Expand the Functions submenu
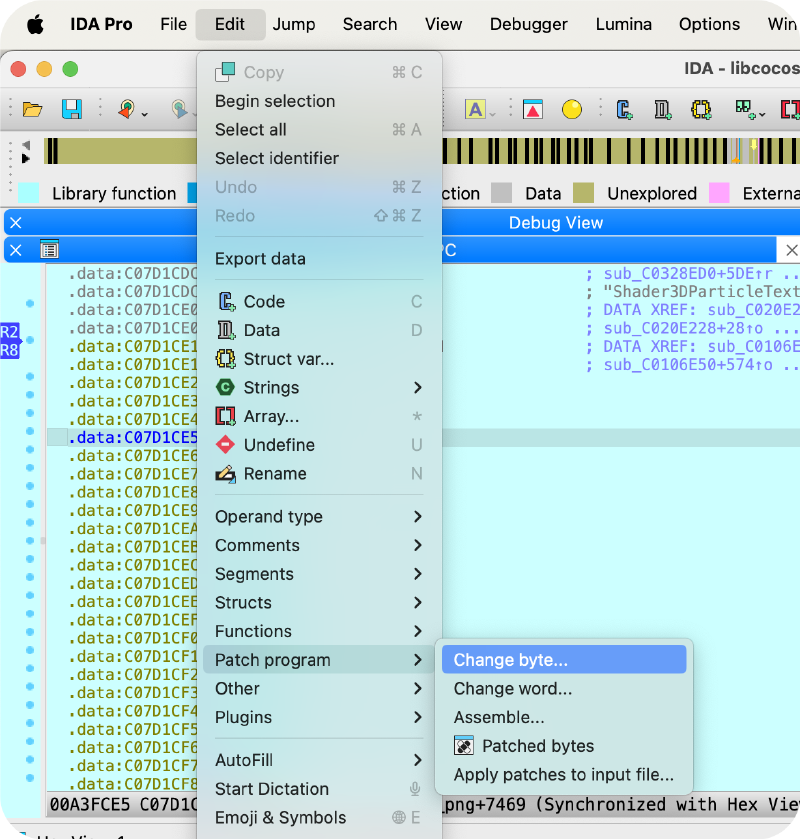Image resolution: width=800 pixels, height=839 pixels. click(318, 632)
